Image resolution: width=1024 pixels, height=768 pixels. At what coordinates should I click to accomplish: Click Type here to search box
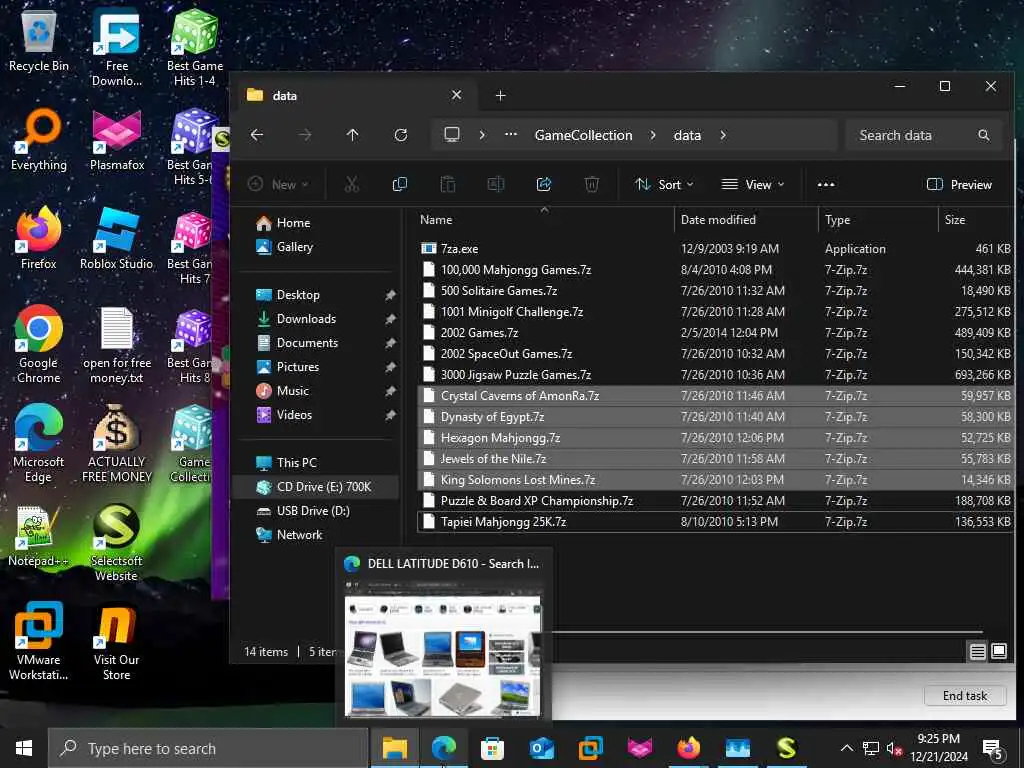click(208, 748)
